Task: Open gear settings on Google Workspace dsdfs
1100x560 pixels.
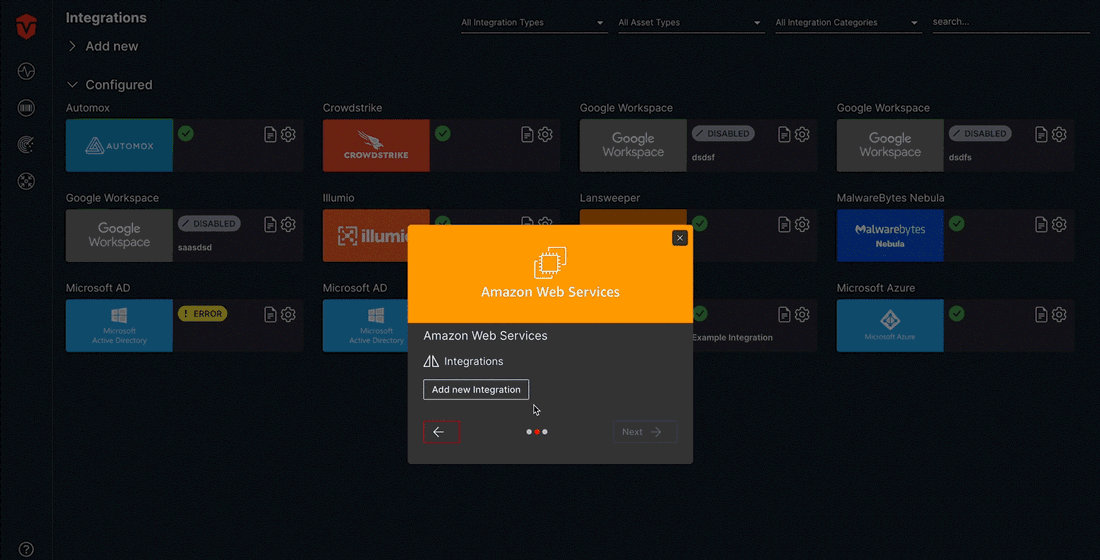Action: (1059, 134)
